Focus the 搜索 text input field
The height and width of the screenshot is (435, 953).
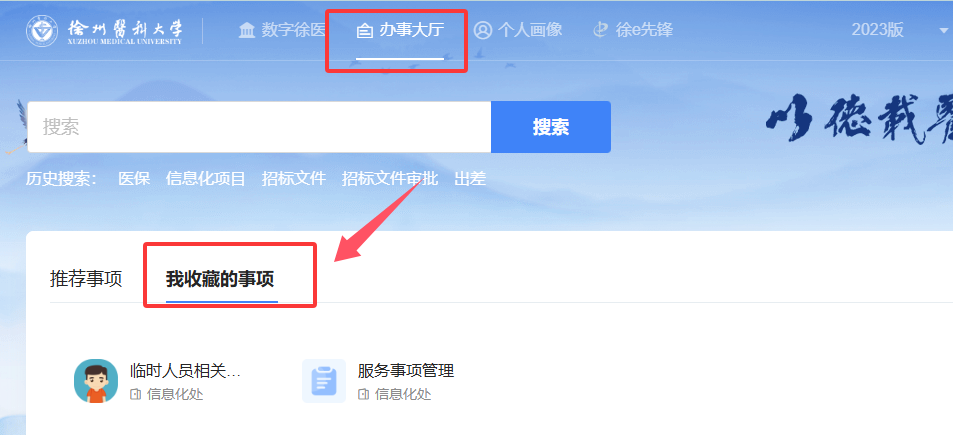pos(259,127)
